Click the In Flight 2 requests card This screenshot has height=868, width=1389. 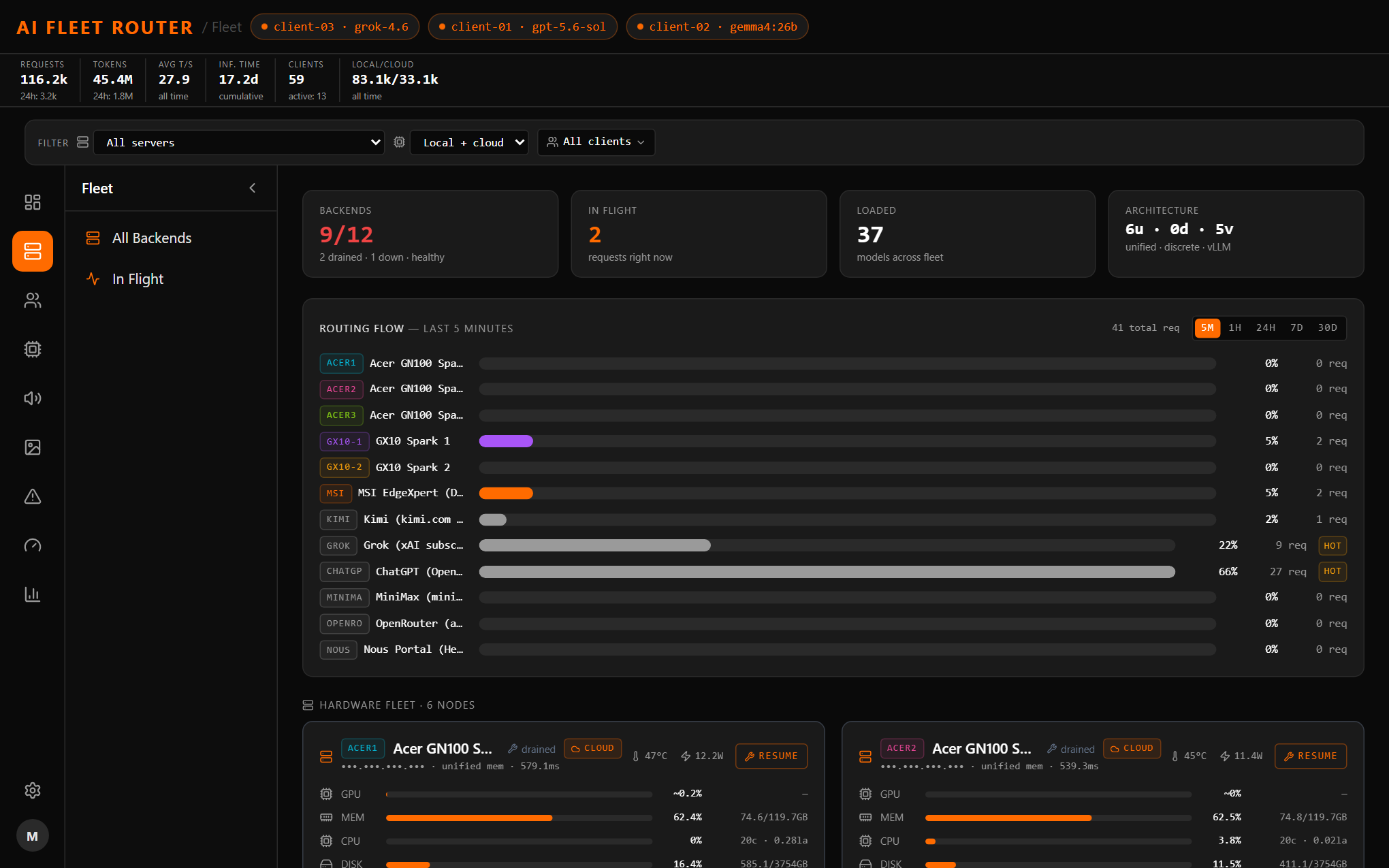[x=699, y=234]
